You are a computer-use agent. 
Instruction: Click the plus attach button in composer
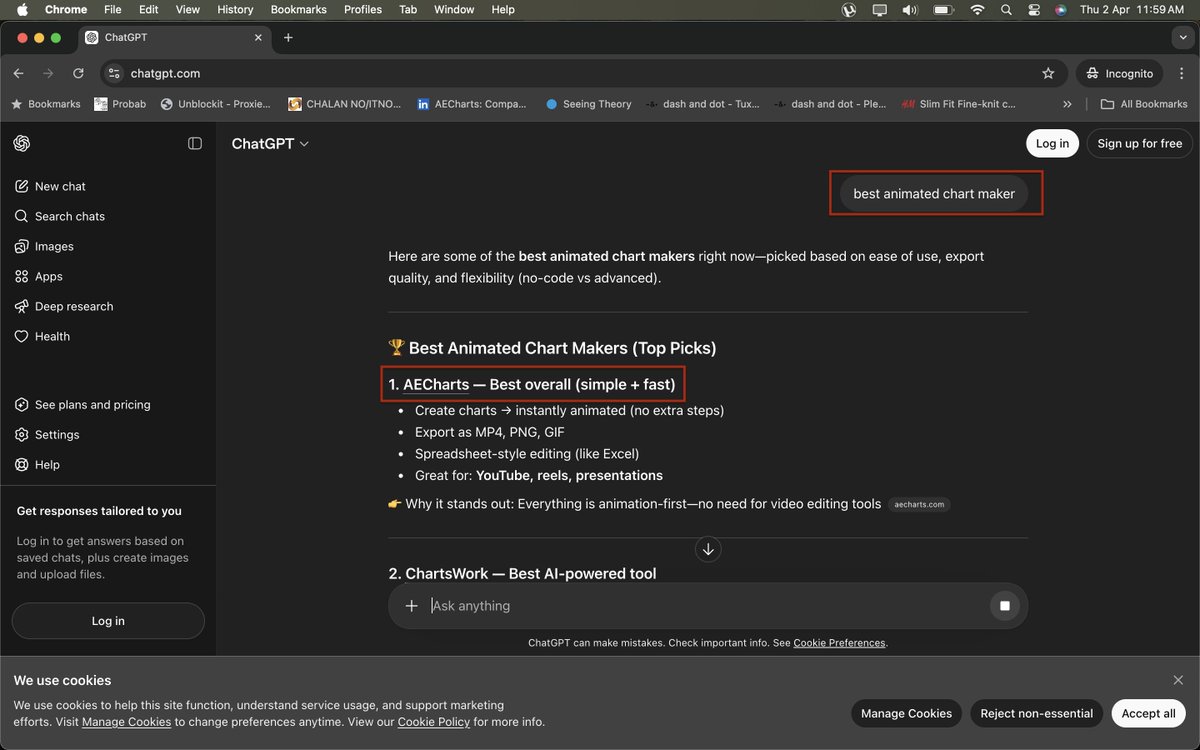point(411,606)
